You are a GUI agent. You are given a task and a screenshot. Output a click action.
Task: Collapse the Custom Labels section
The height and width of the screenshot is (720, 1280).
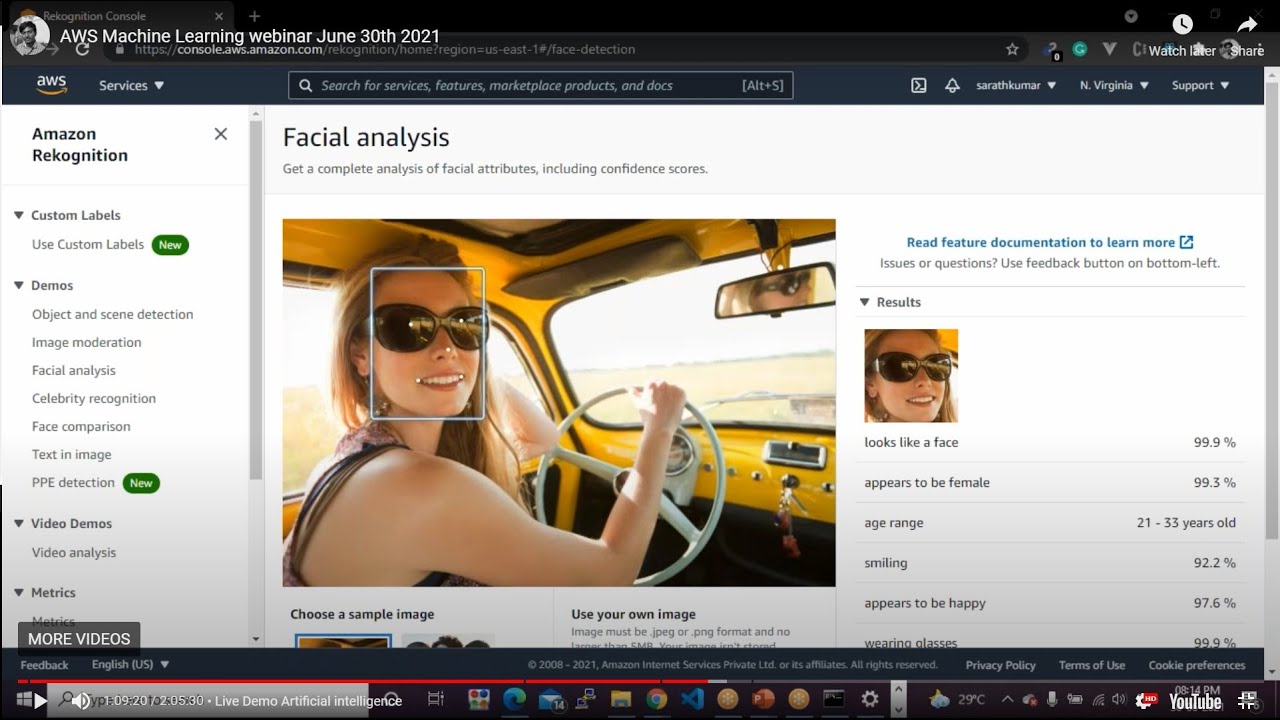pyautogui.click(x=18, y=215)
